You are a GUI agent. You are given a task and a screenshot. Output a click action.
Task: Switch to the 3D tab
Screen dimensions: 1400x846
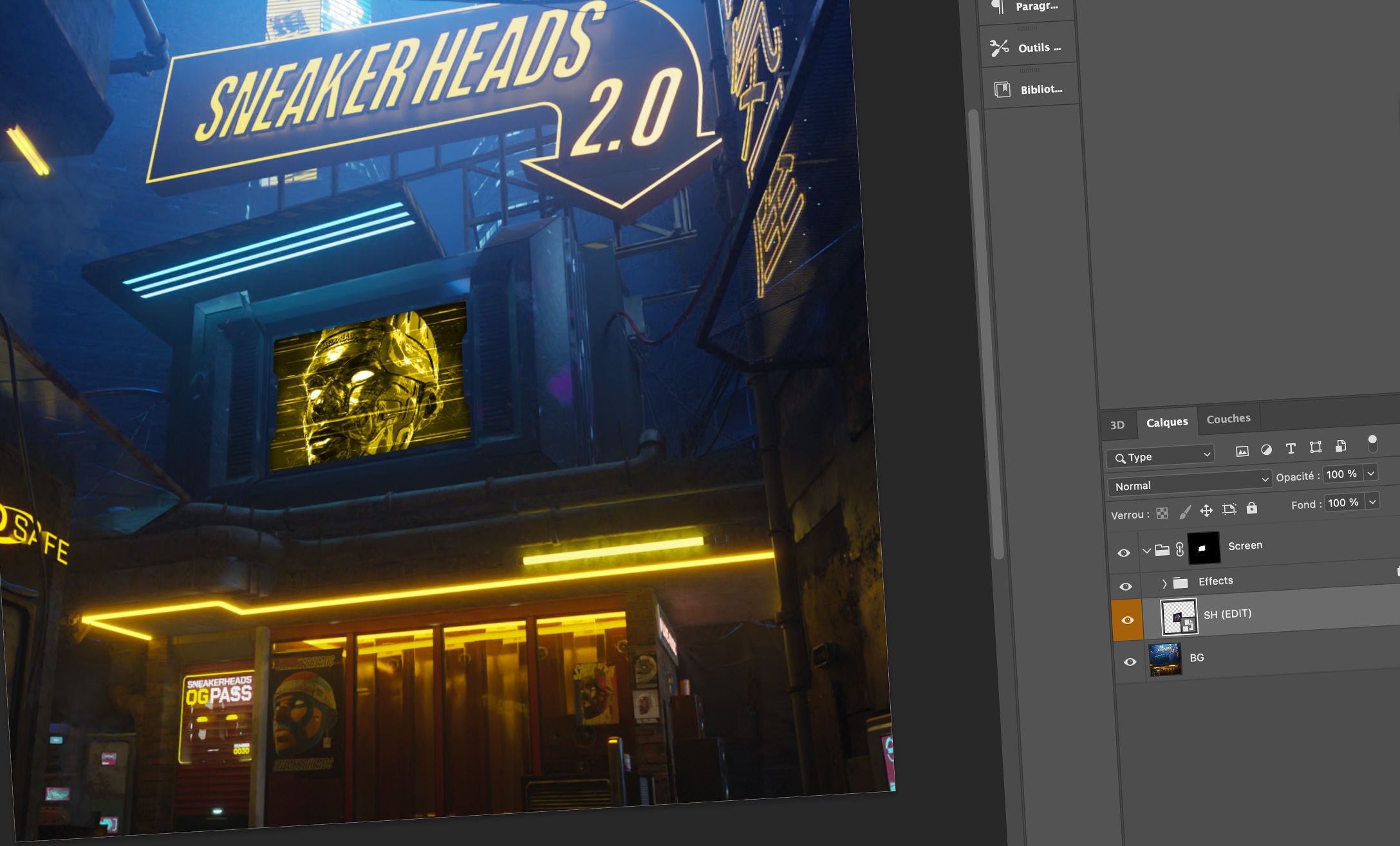(x=1117, y=425)
